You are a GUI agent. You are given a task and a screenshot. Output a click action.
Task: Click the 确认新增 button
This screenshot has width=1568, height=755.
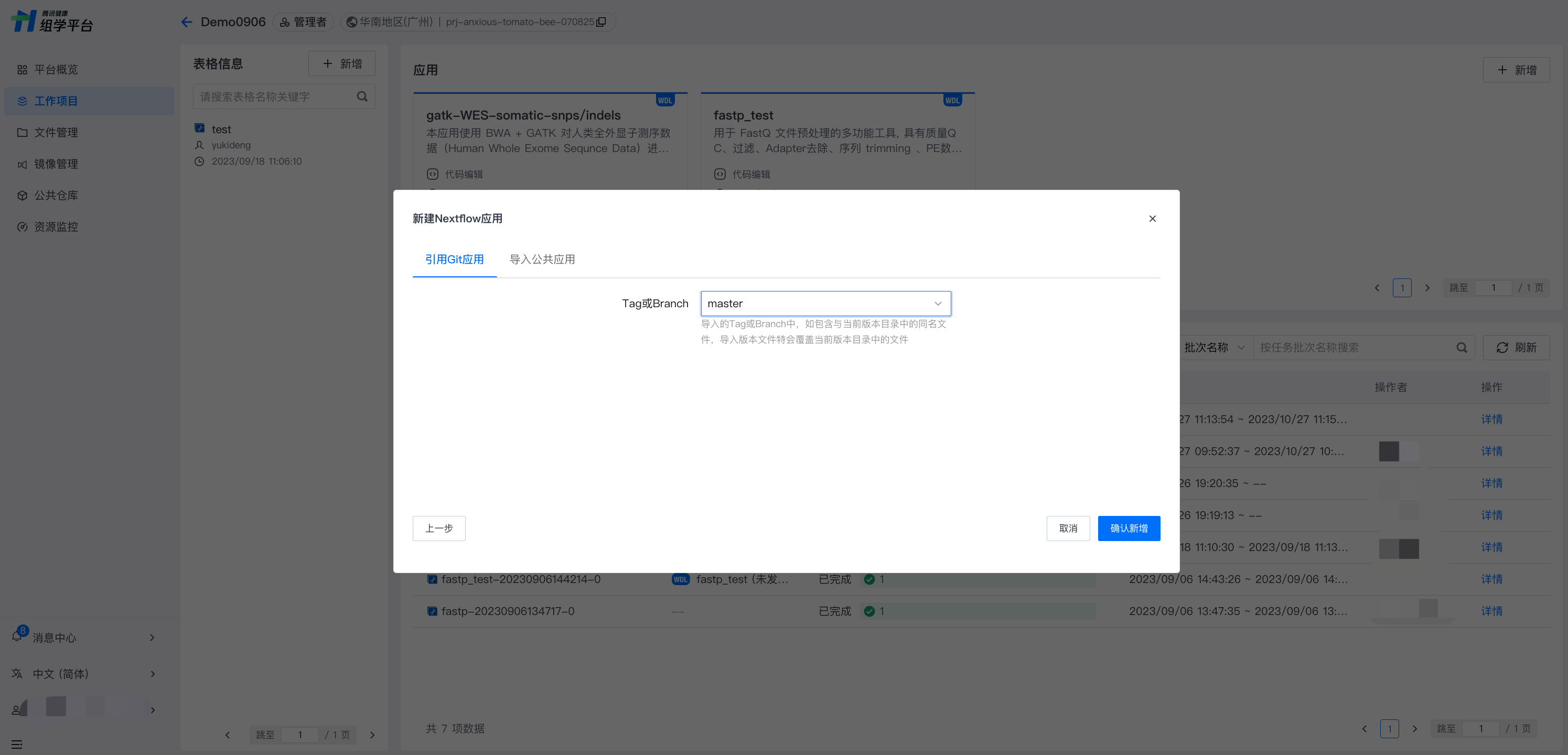click(x=1129, y=528)
